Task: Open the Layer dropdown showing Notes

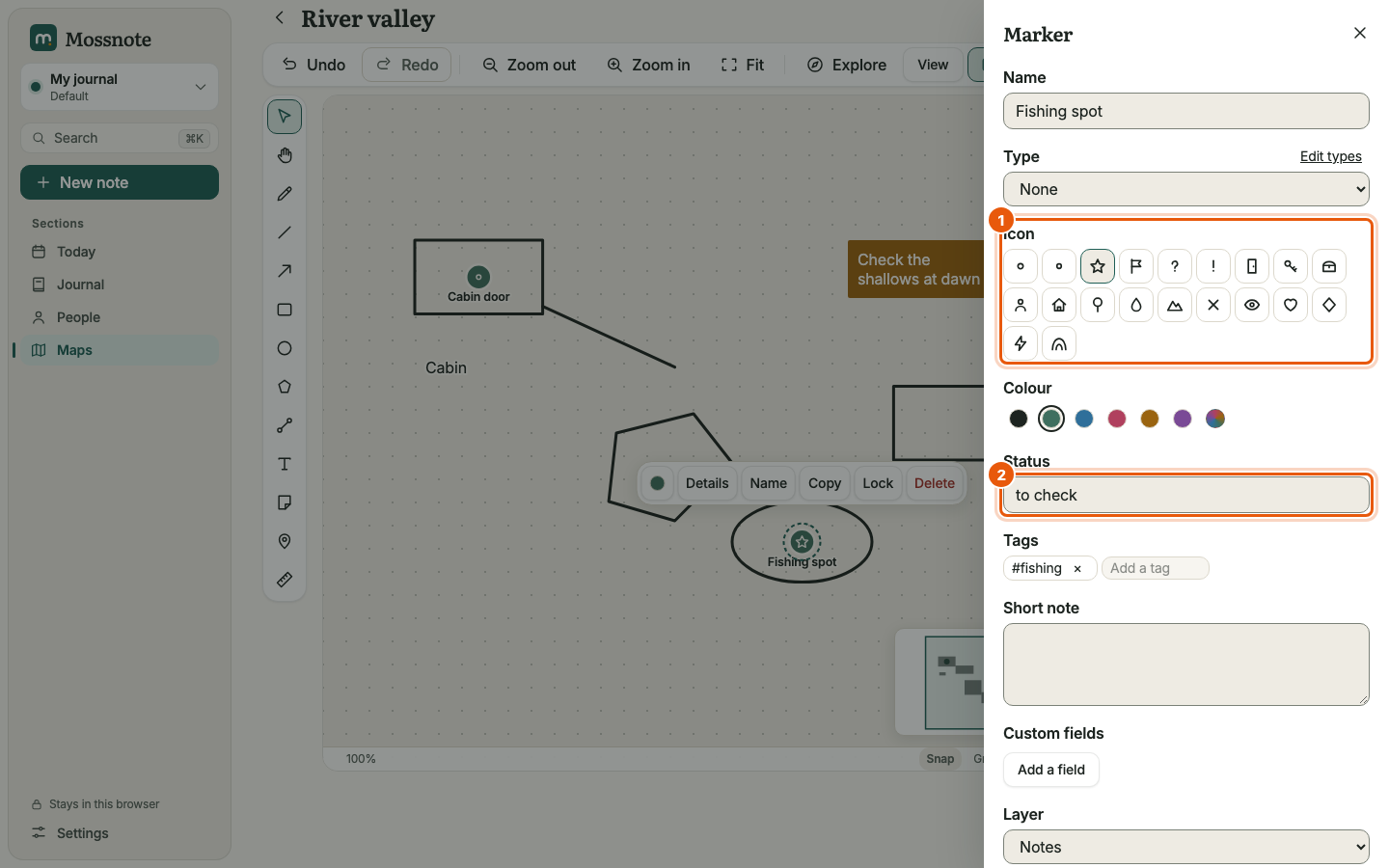Action: point(1186,847)
